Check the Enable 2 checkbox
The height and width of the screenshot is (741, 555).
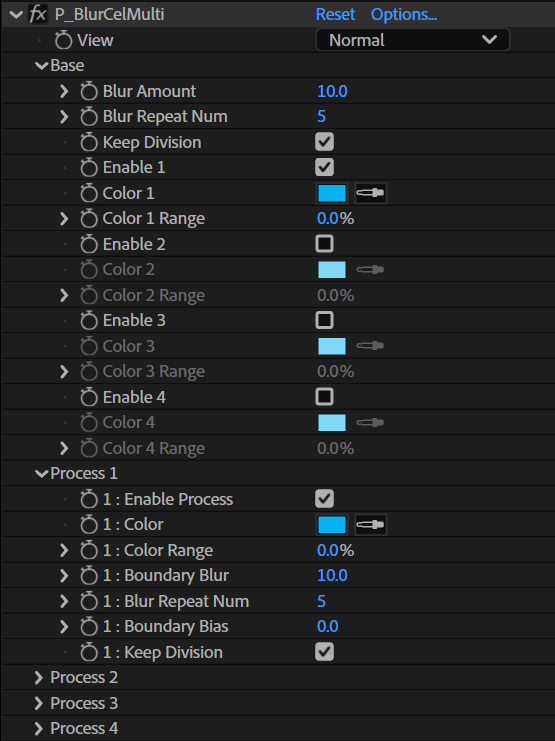tap(324, 244)
